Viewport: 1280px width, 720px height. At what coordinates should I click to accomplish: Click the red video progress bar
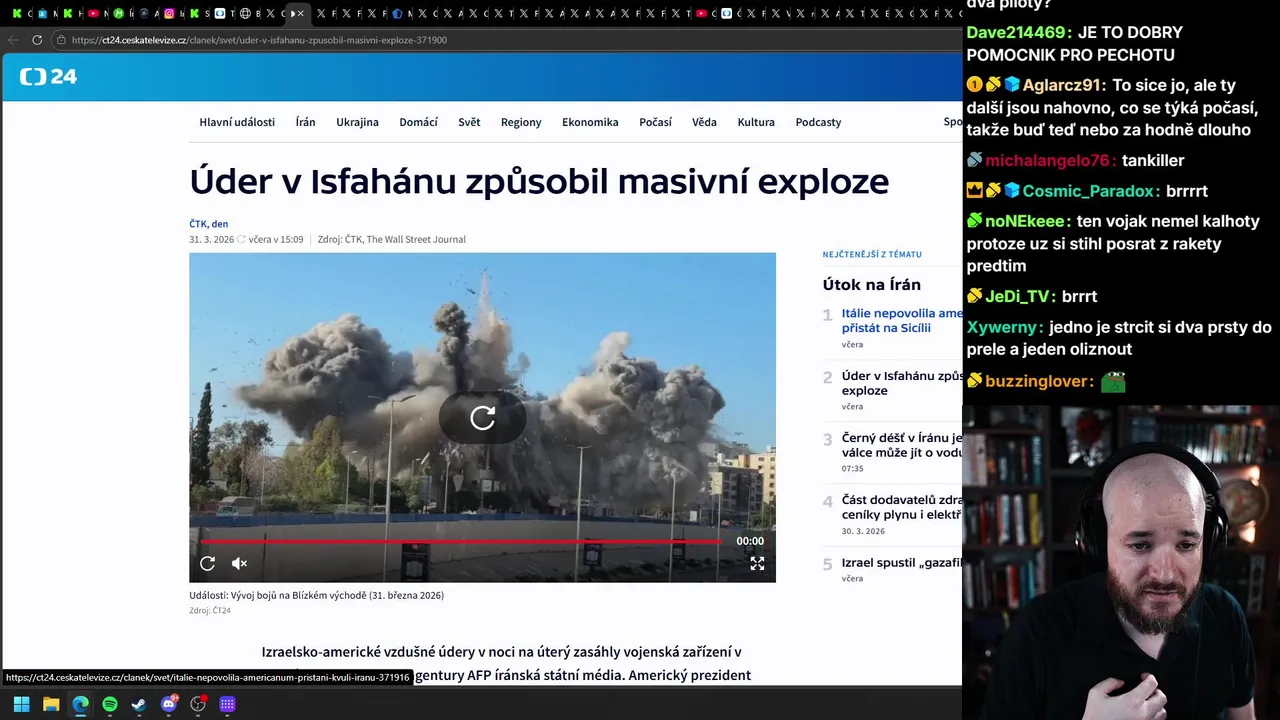click(460, 541)
